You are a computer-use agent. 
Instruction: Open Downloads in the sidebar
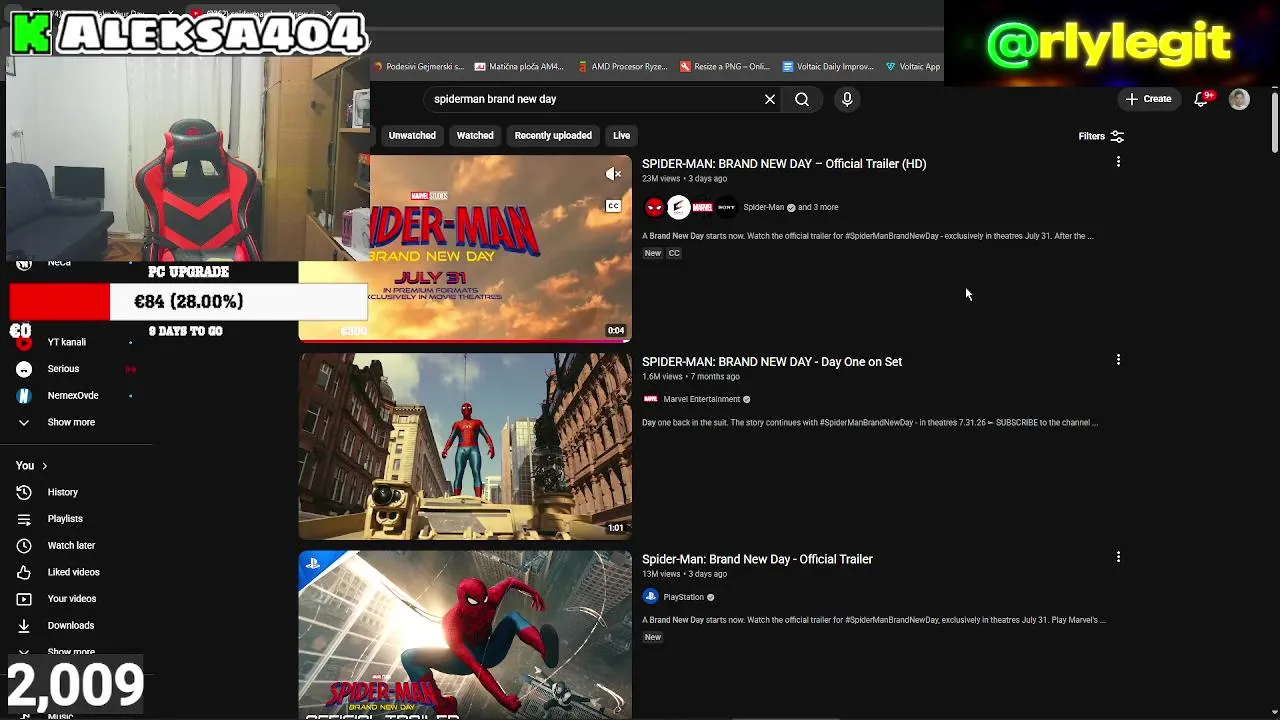70,625
